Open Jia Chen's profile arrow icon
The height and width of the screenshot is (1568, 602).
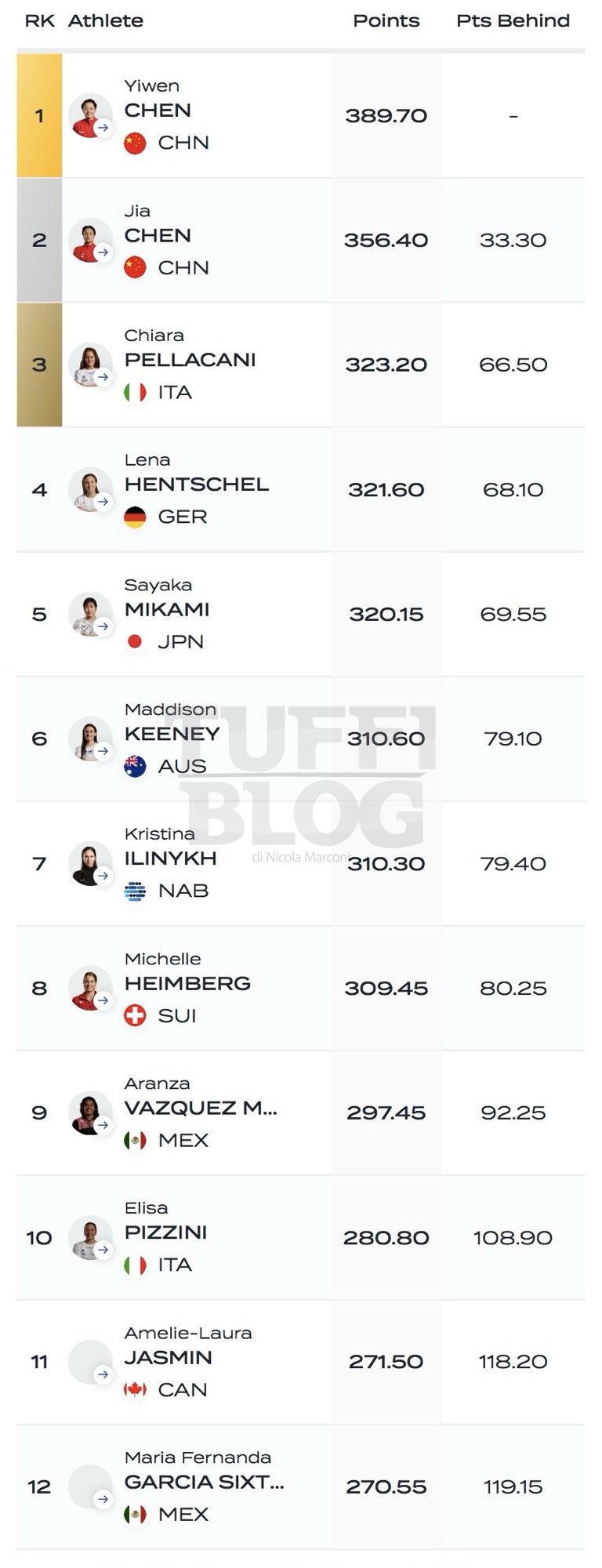103,252
